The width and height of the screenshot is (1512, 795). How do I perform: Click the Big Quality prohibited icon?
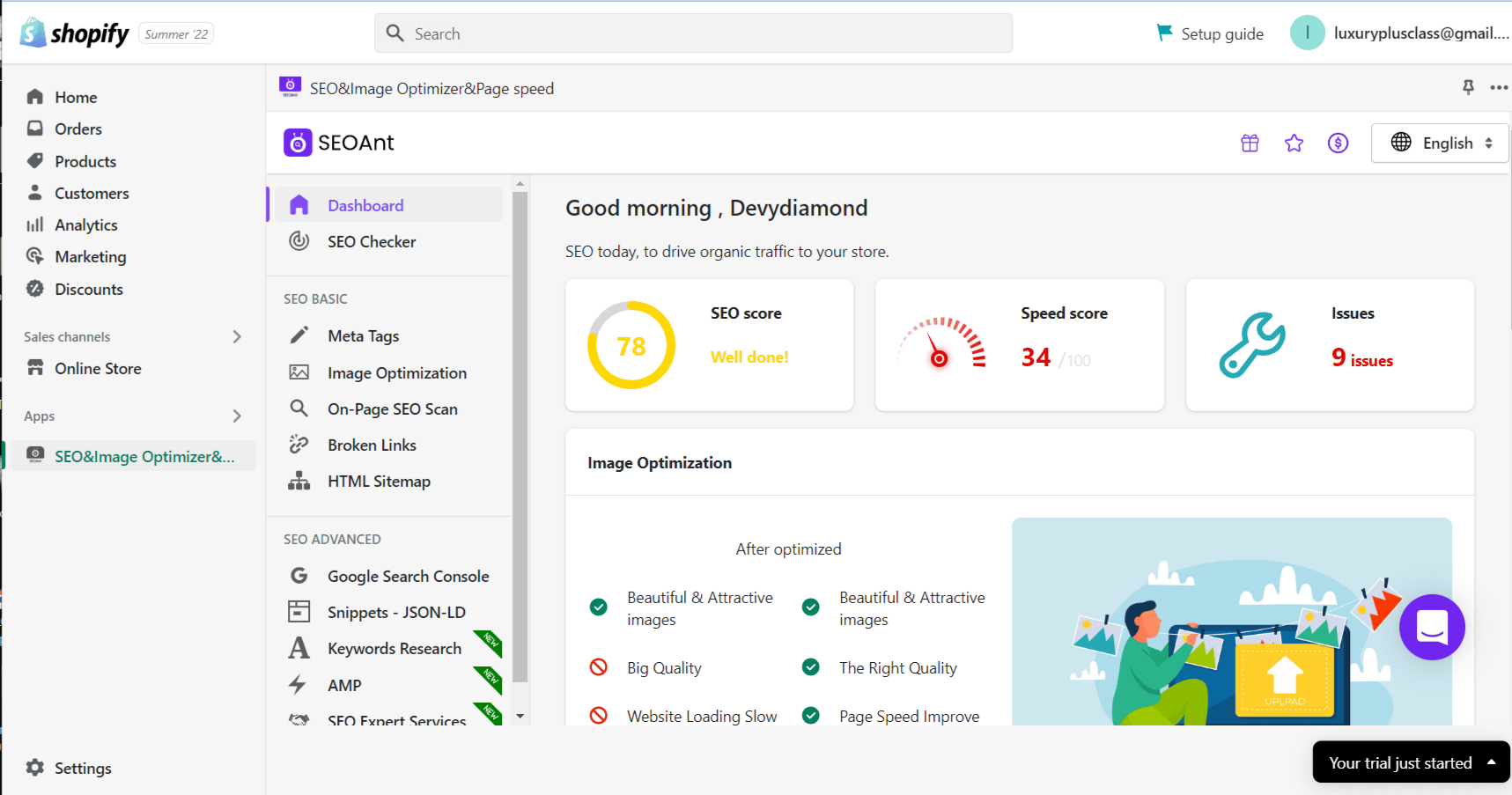599,667
